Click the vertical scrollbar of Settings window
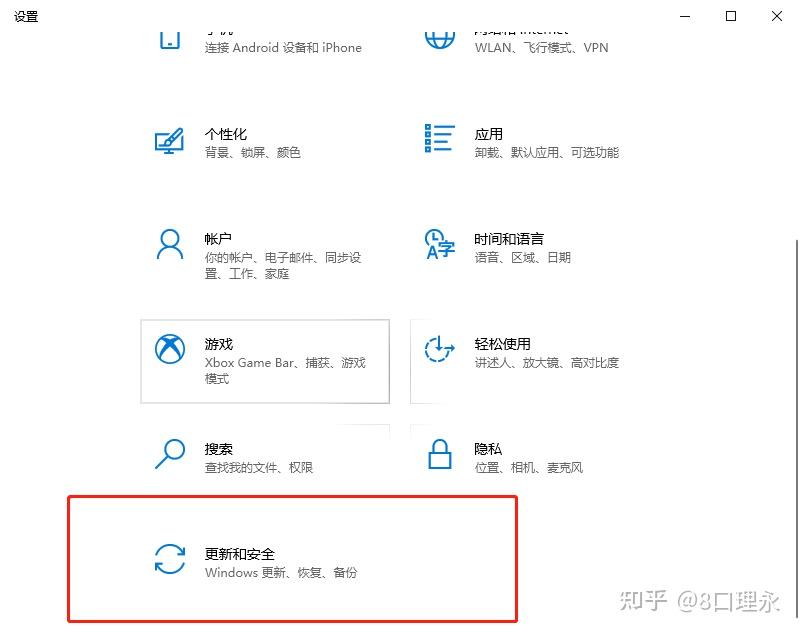The image size is (800, 634). tap(796, 428)
